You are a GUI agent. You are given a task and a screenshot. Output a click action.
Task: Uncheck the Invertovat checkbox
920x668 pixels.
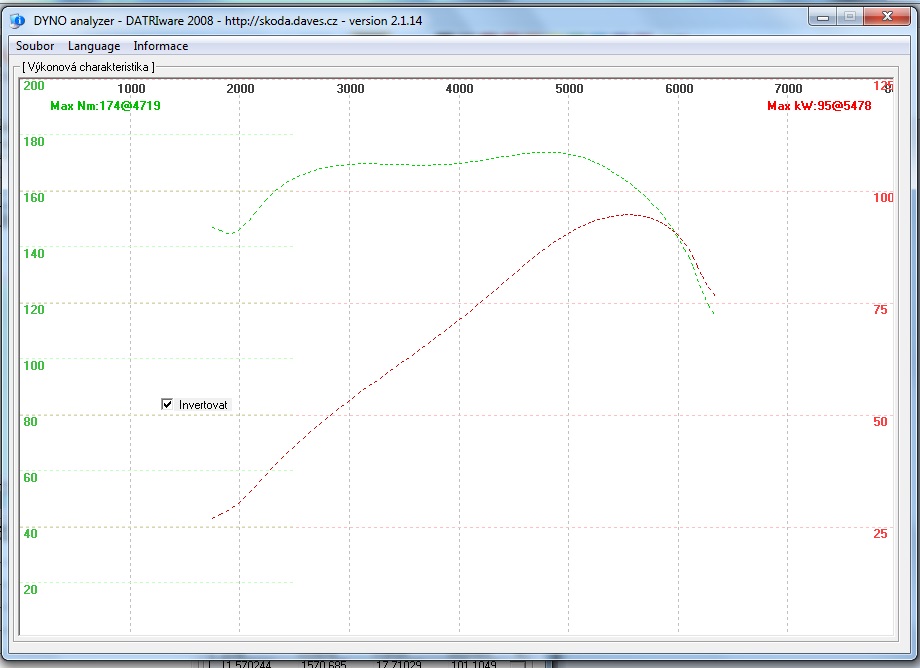(167, 404)
